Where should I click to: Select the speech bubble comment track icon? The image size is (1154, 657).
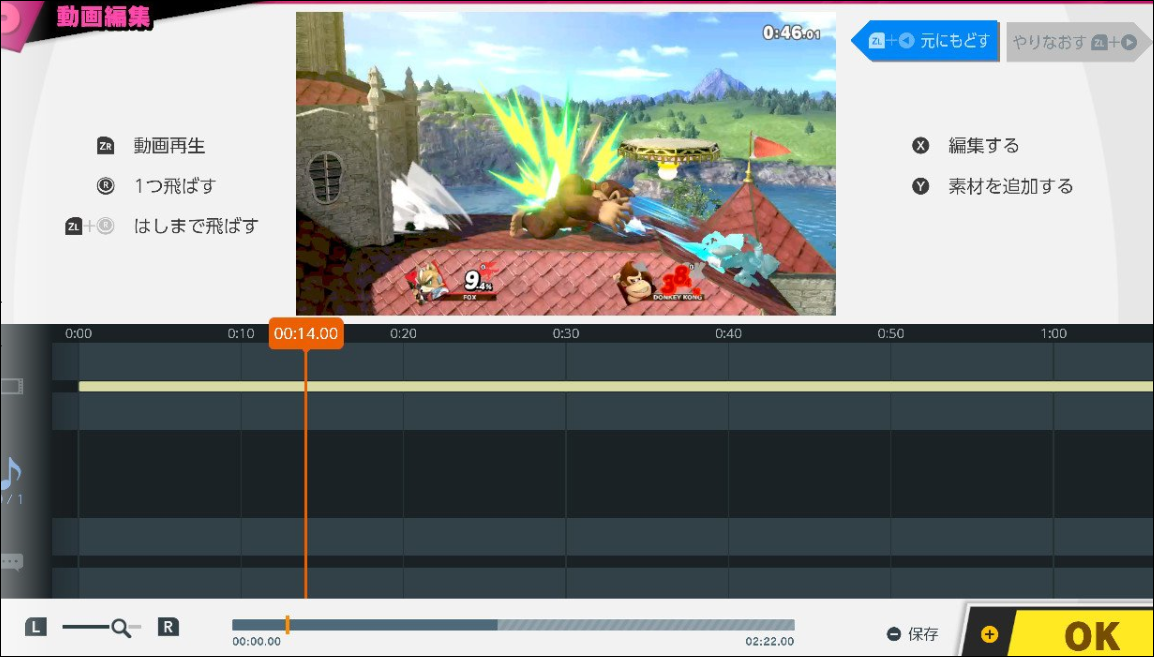point(11,563)
